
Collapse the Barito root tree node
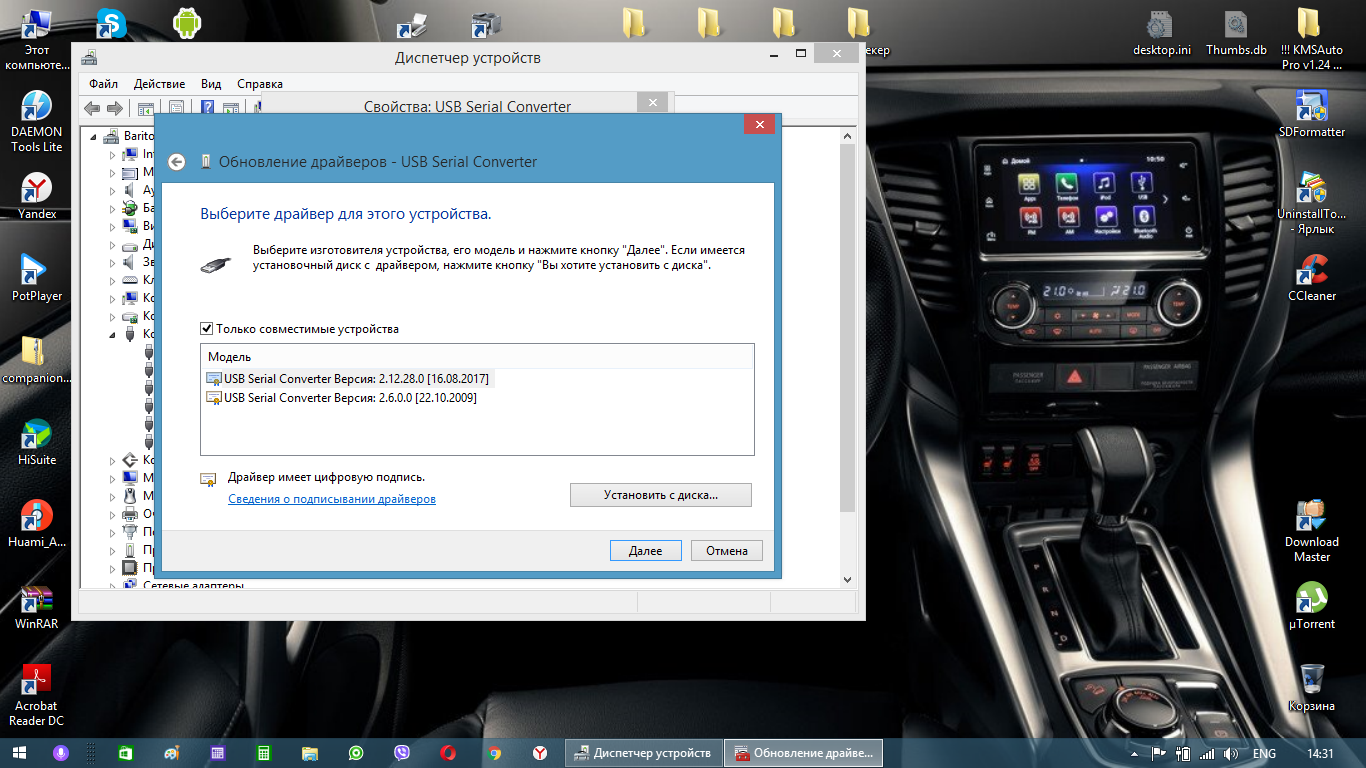click(x=95, y=136)
